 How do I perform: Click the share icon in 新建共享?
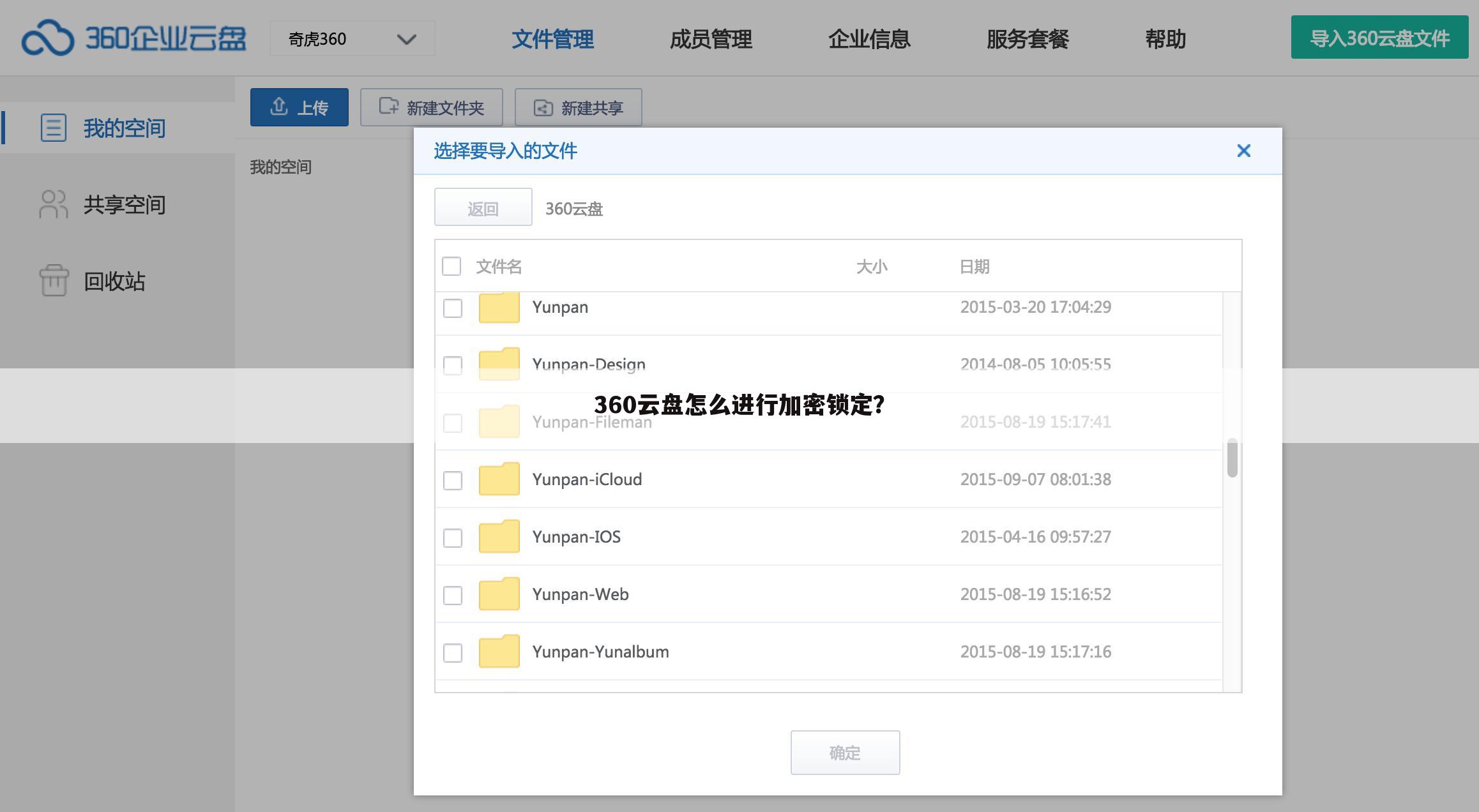click(543, 108)
